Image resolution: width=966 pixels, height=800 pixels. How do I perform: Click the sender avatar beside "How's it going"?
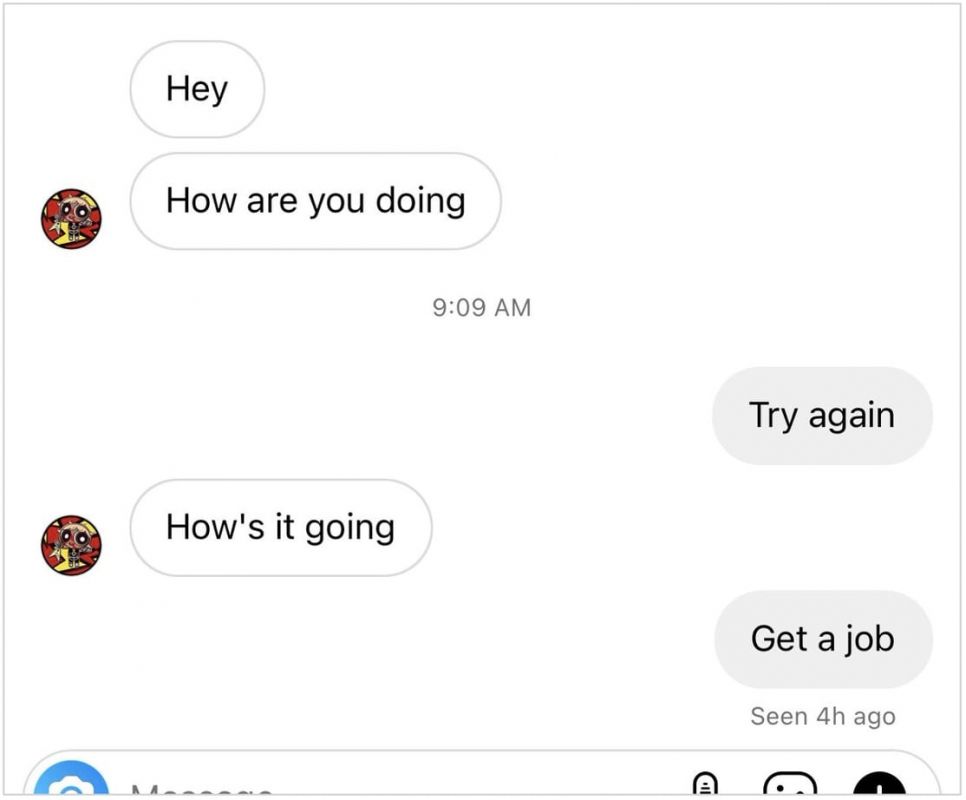pyautogui.click(x=71, y=545)
